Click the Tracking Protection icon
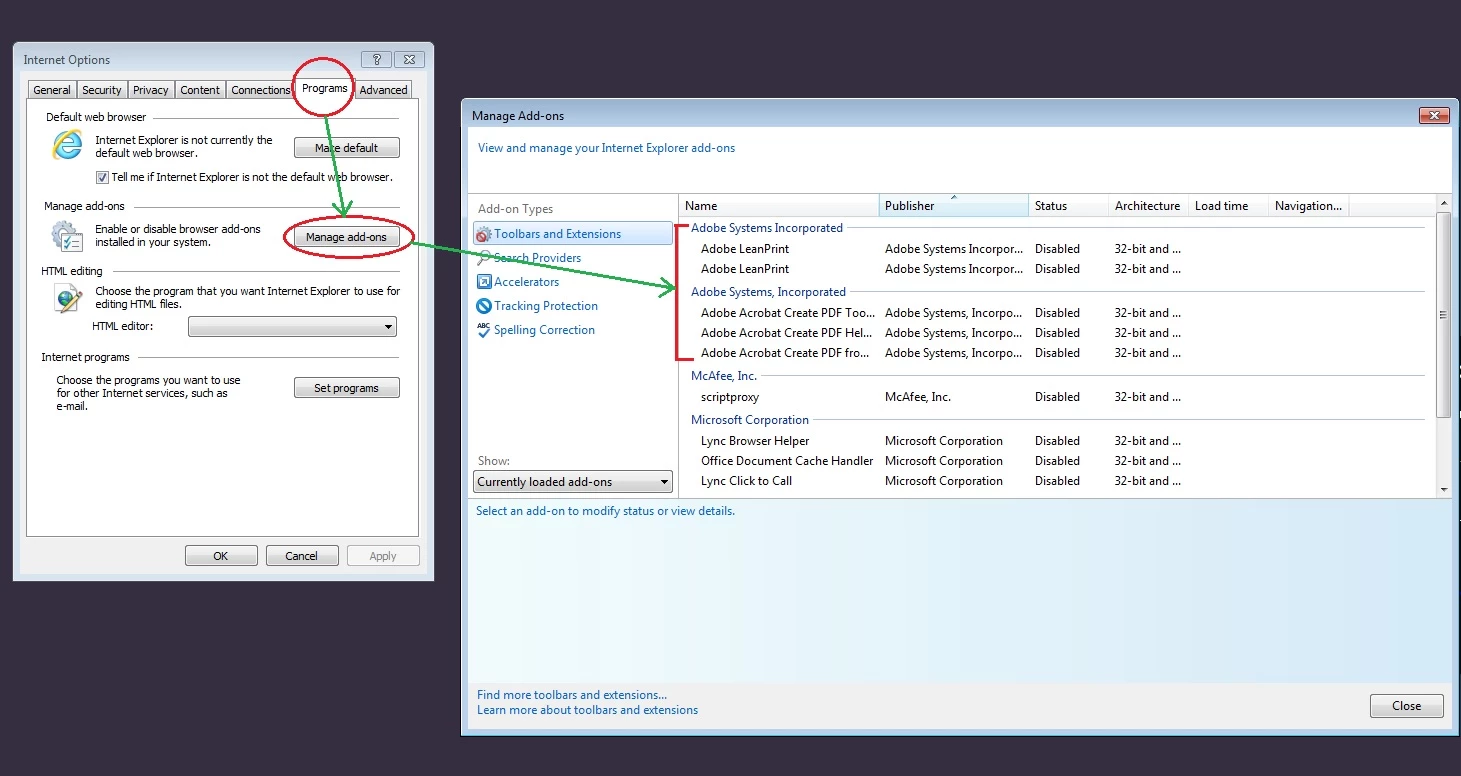This screenshot has width=1461, height=776. click(x=484, y=306)
